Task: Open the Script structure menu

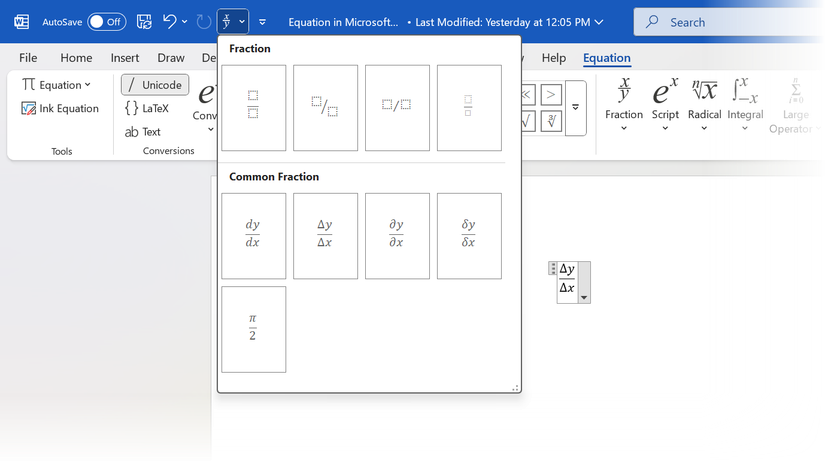Action: 665,104
